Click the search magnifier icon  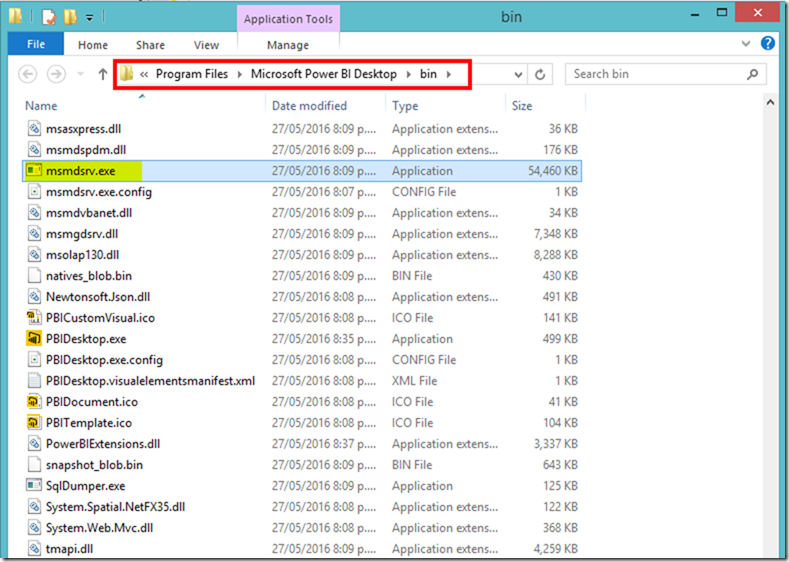(752, 74)
